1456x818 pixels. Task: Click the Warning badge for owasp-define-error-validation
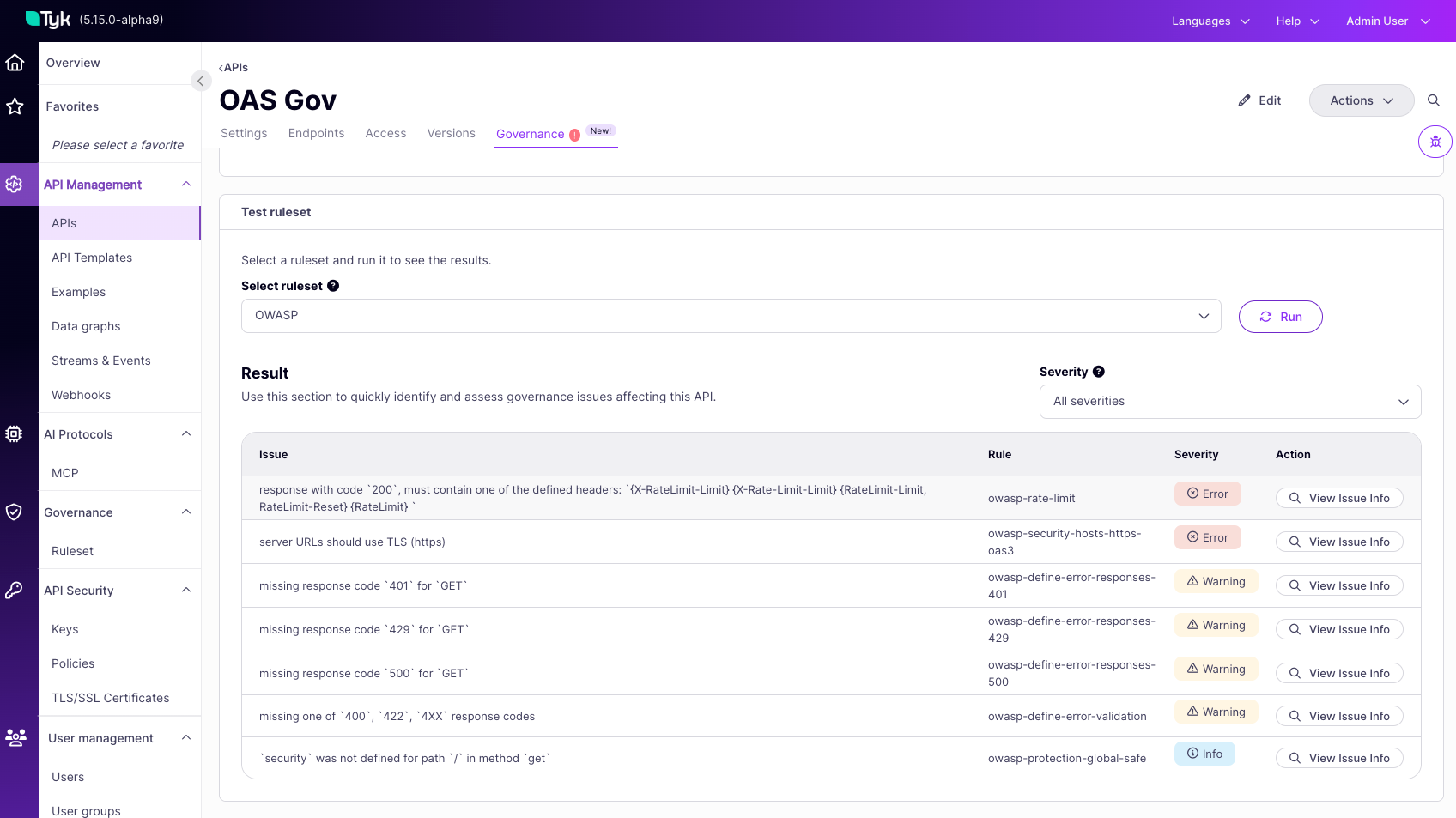(x=1216, y=712)
